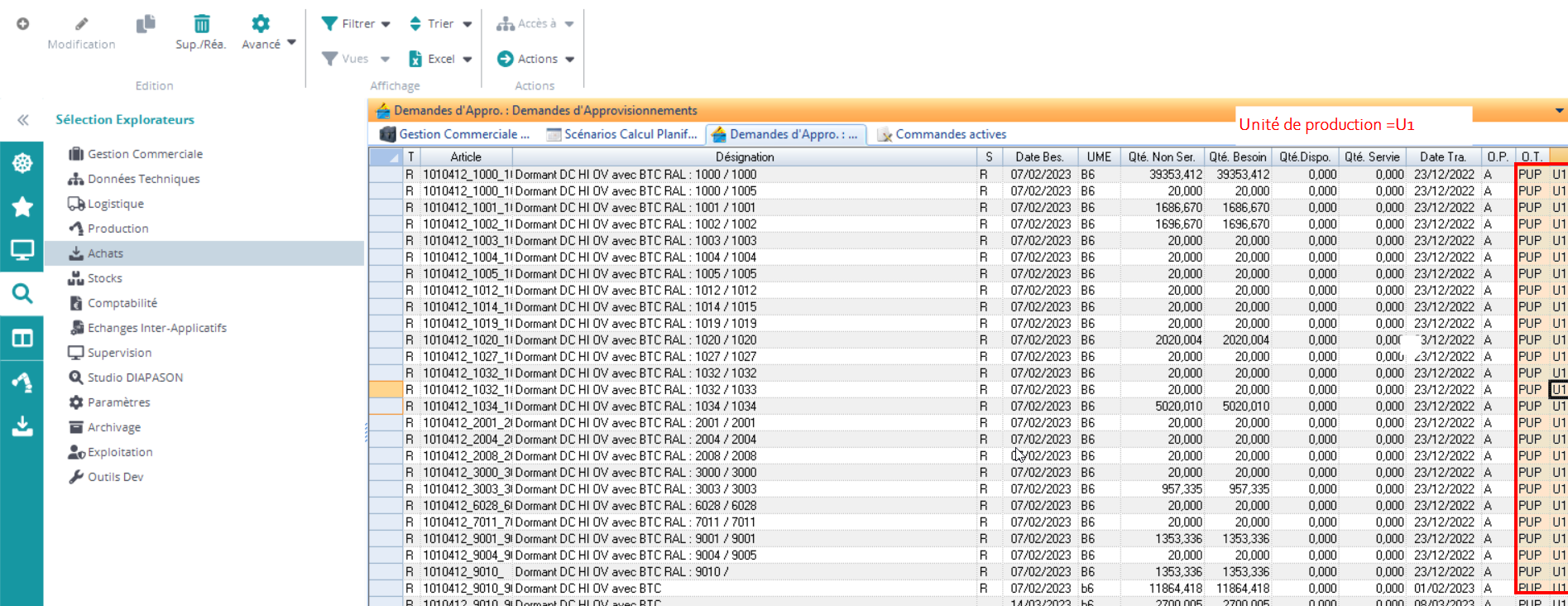Sort by the Désignation column header
The image size is (1568, 606).
click(744, 156)
